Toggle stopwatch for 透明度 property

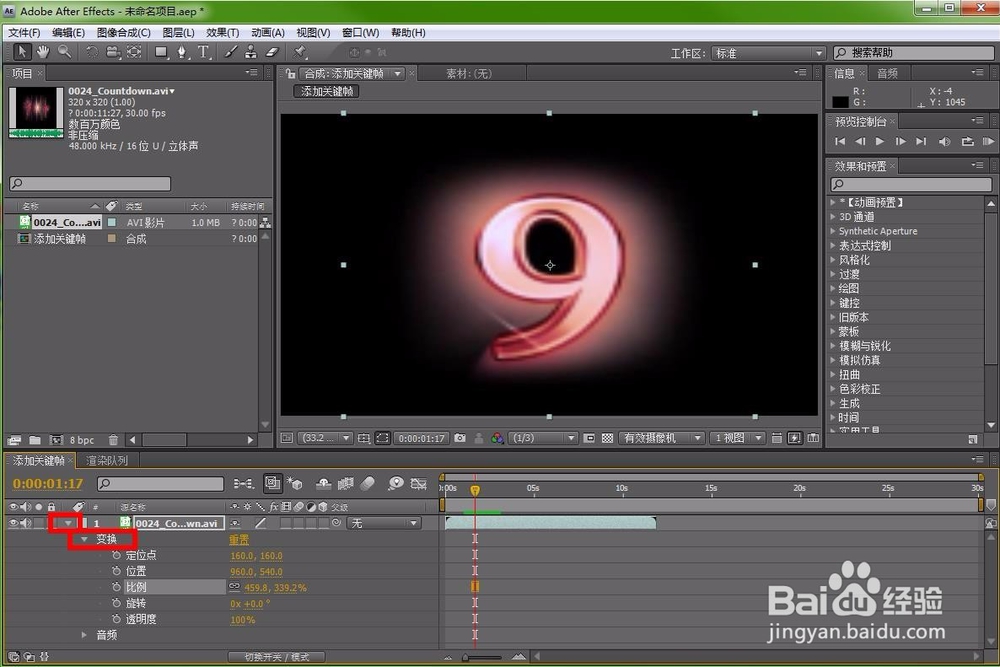pyautogui.click(x=116, y=619)
